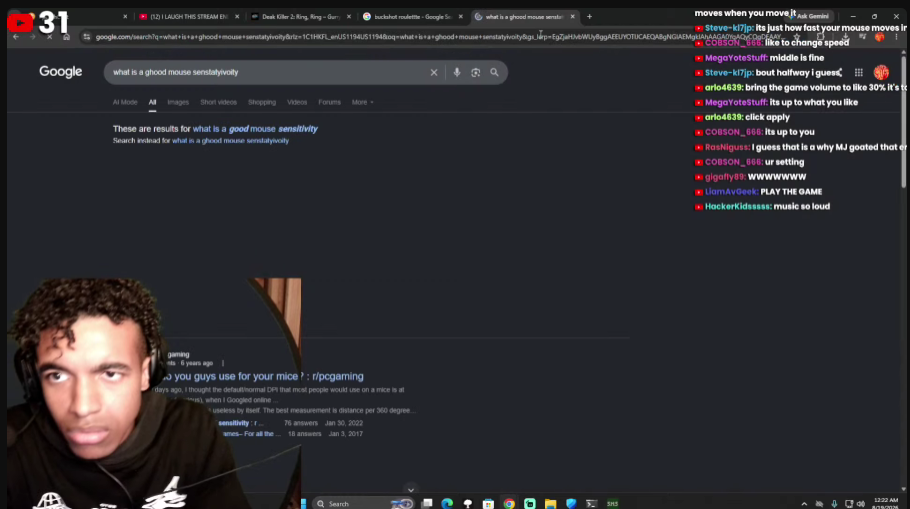Expand the More search filters dropdown

362,102
